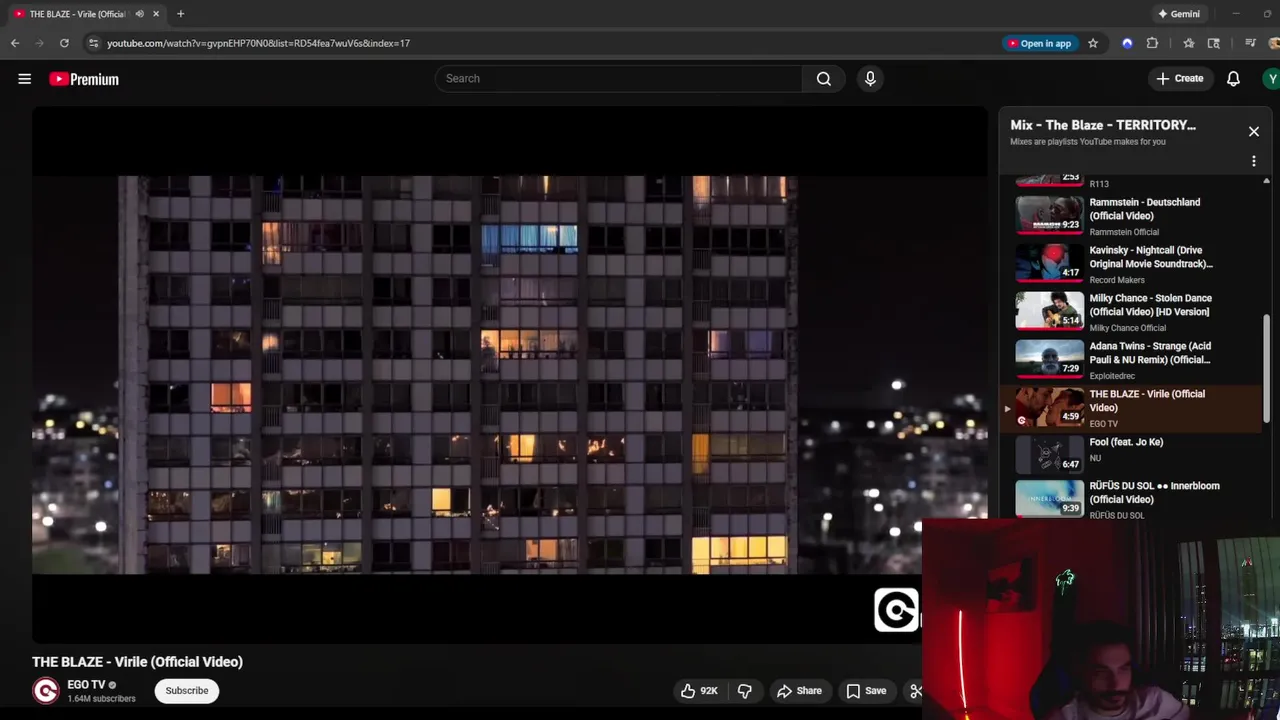Open the account avatar with letter Y
Image resolution: width=1280 pixels, height=720 pixels.
coord(1271,79)
